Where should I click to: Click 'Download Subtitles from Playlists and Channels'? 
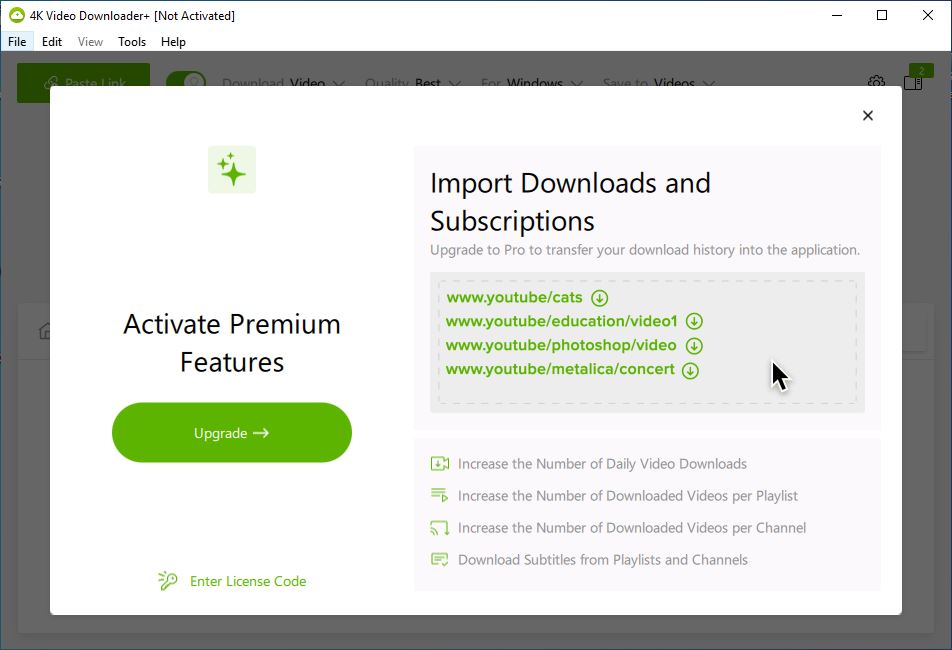click(x=603, y=560)
